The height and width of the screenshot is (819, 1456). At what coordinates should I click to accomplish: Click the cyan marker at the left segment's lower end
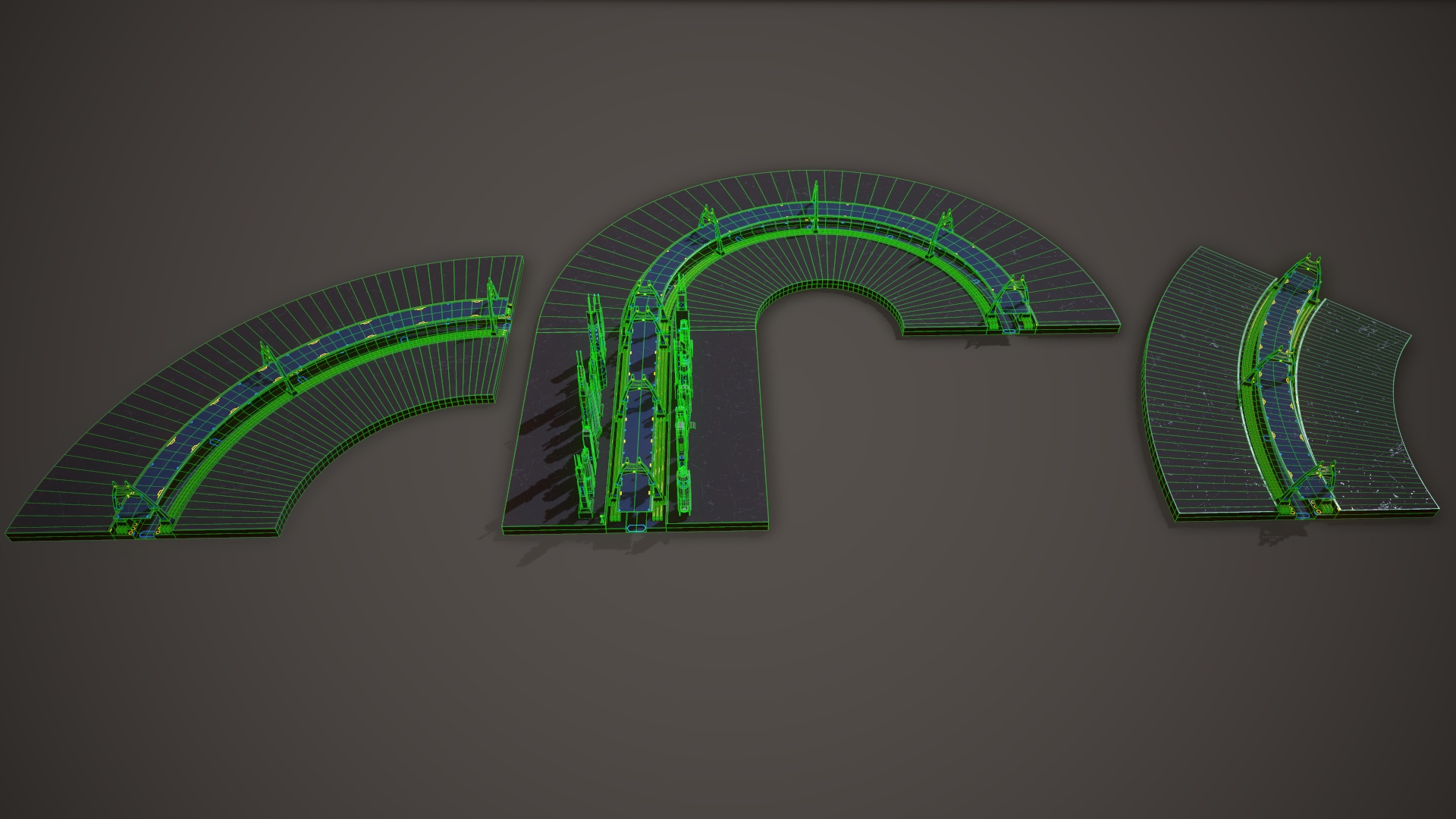click(146, 535)
